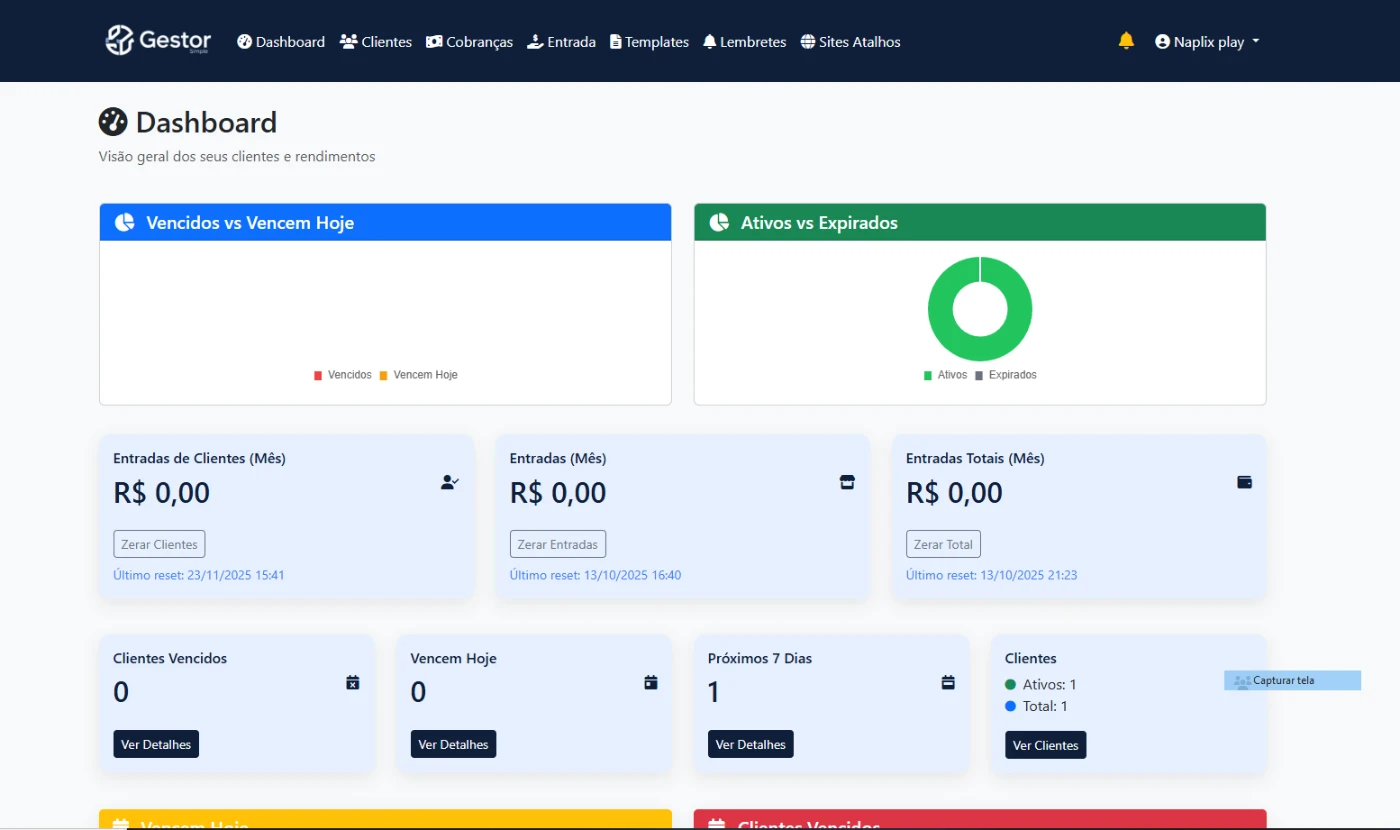
Task: Click the Gestor logo in the navbar
Action: pos(158,41)
